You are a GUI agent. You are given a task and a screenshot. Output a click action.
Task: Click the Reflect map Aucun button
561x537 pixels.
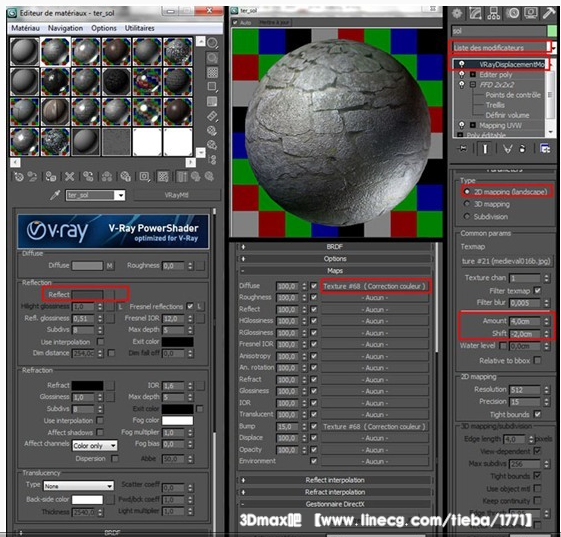(375, 309)
